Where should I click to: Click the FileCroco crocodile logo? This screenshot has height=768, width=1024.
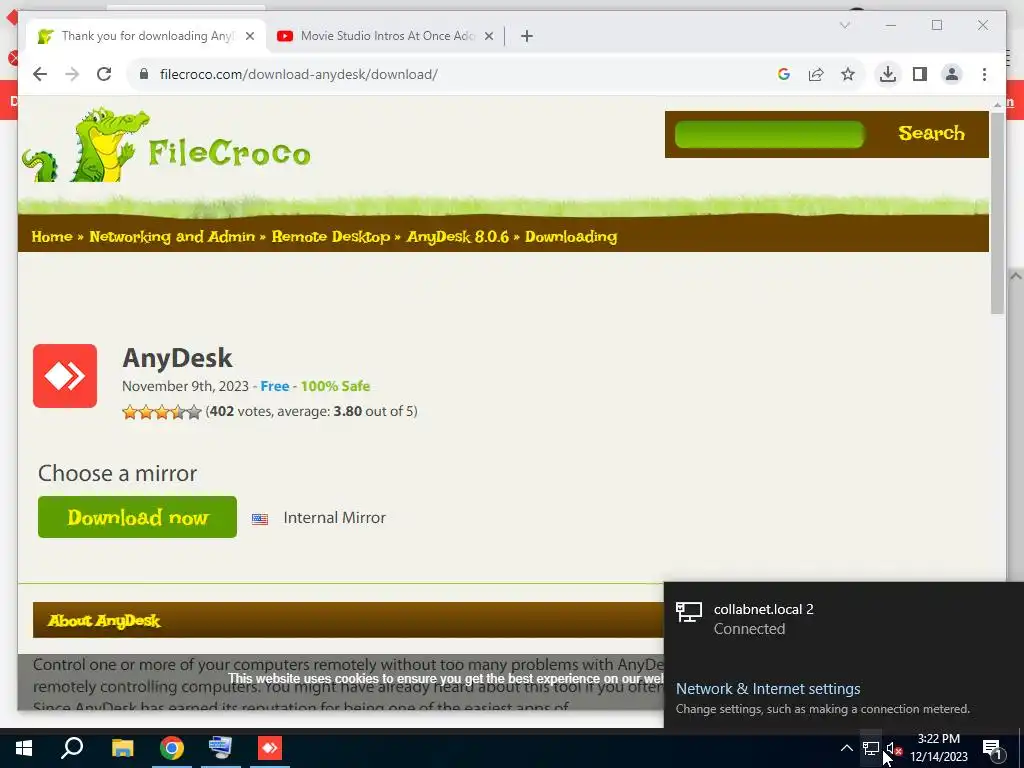pos(166,145)
